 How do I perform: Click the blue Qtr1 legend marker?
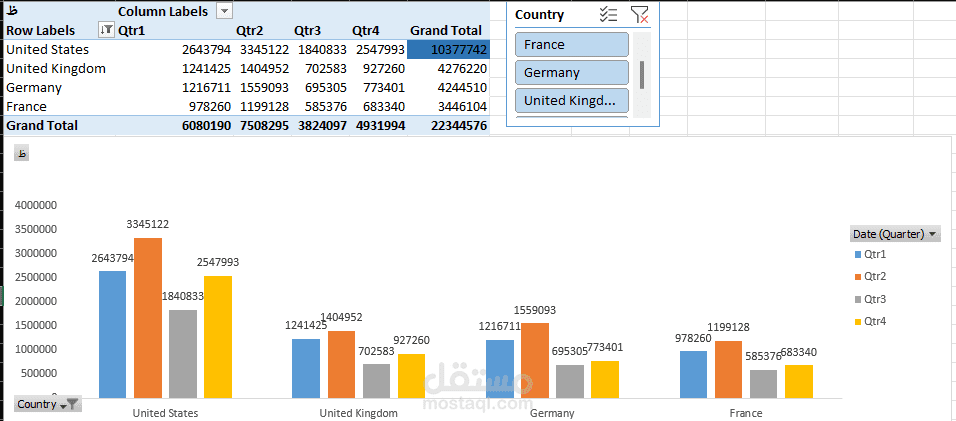coord(856,255)
